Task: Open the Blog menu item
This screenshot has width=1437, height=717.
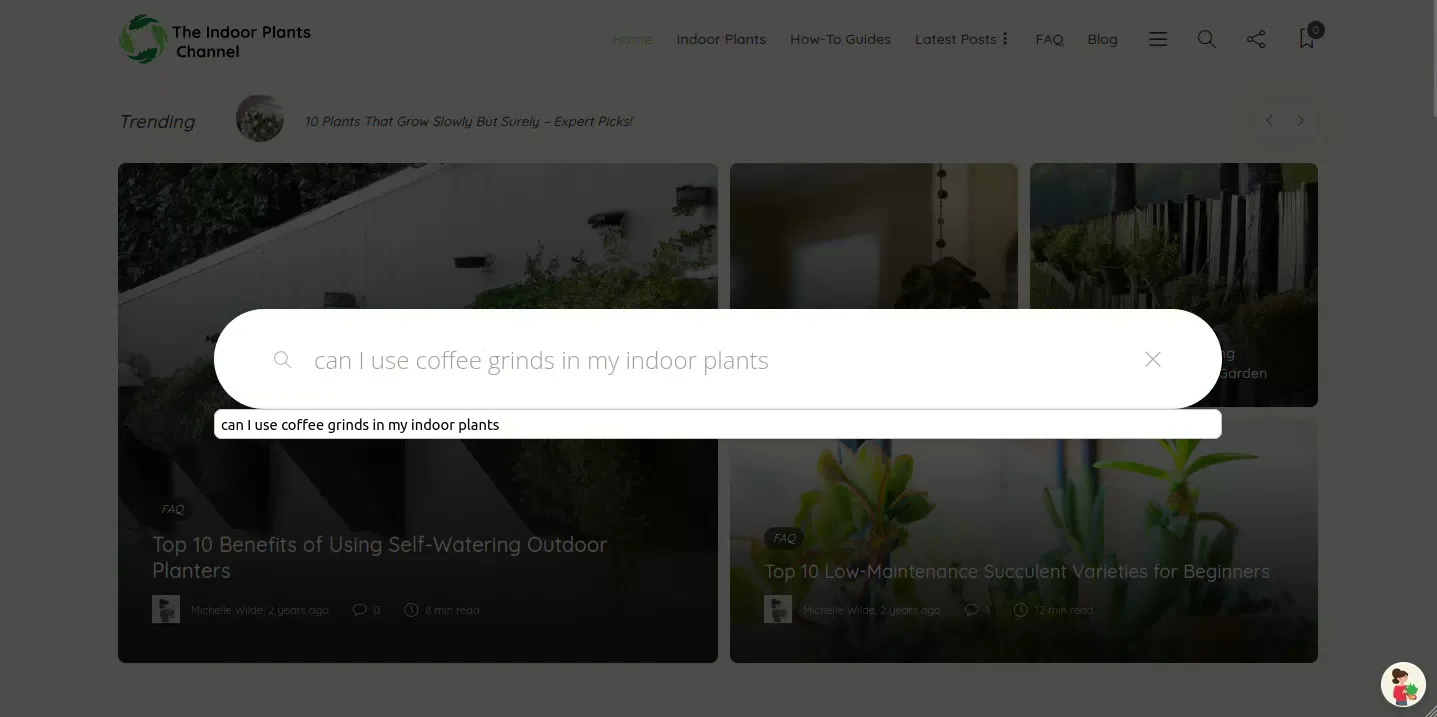Action: pos(1102,39)
